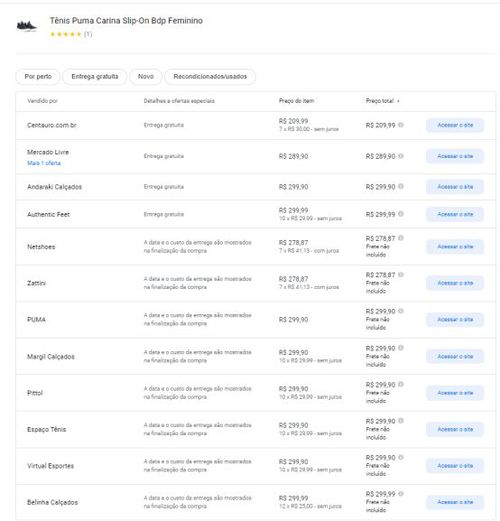Image resolution: width=500 pixels, height=521 pixels.
Task: Click info icon by Authentic Feet total price
Action: tap(401, 214)
